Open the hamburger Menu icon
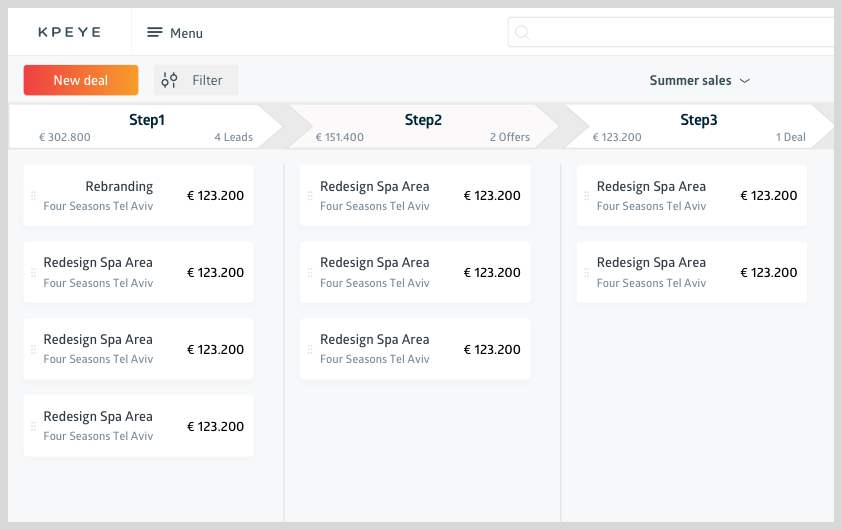The image size is (842, 530). (155, 33)
